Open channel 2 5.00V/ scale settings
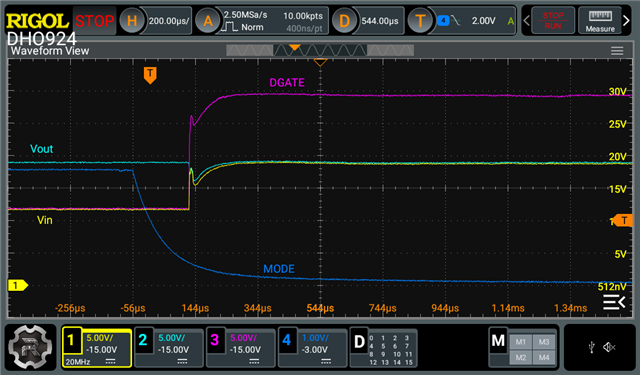The height and width of the screenshot is (375, 640). [178, 344]
